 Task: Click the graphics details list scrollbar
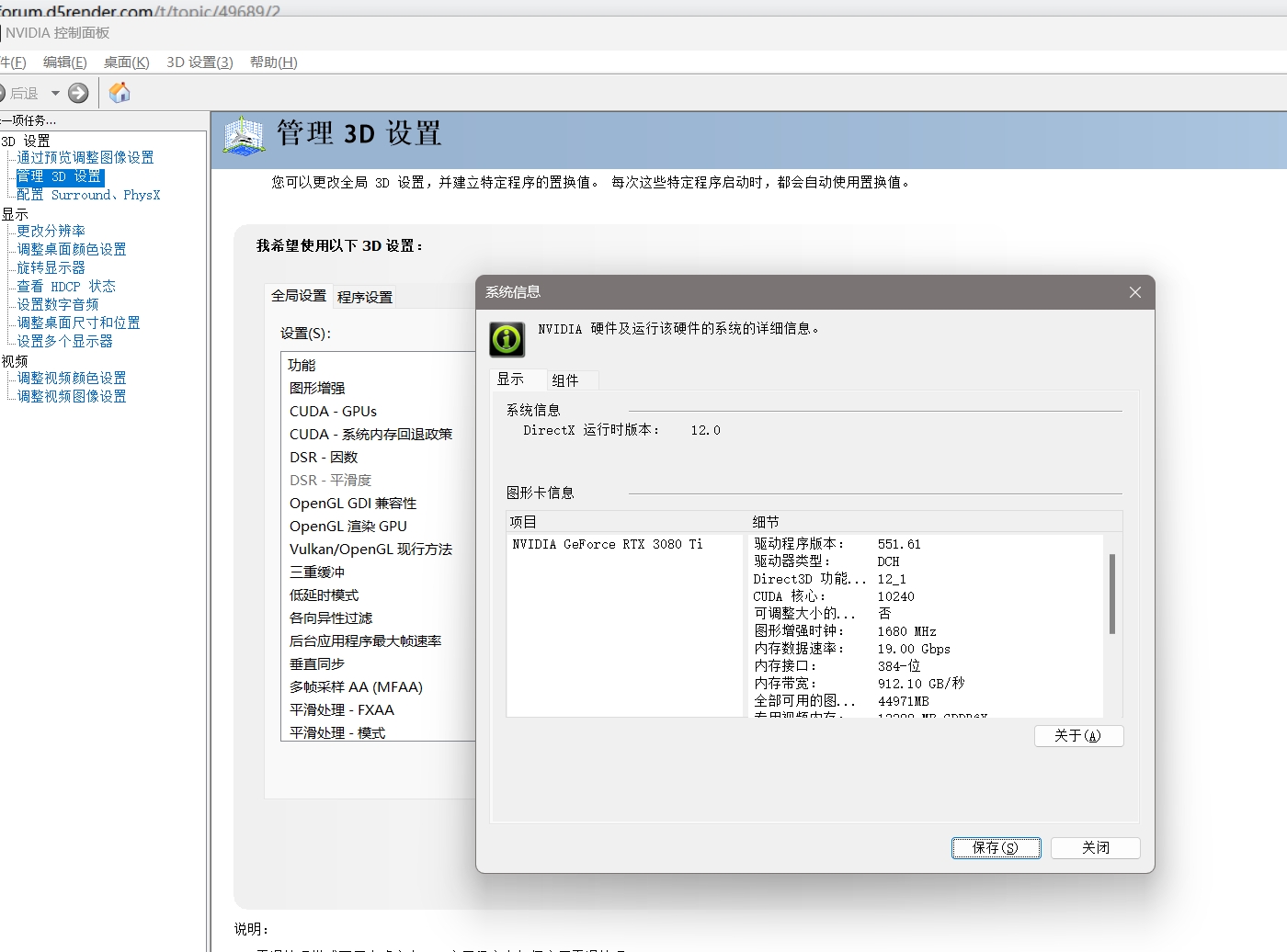point(1112,594)
